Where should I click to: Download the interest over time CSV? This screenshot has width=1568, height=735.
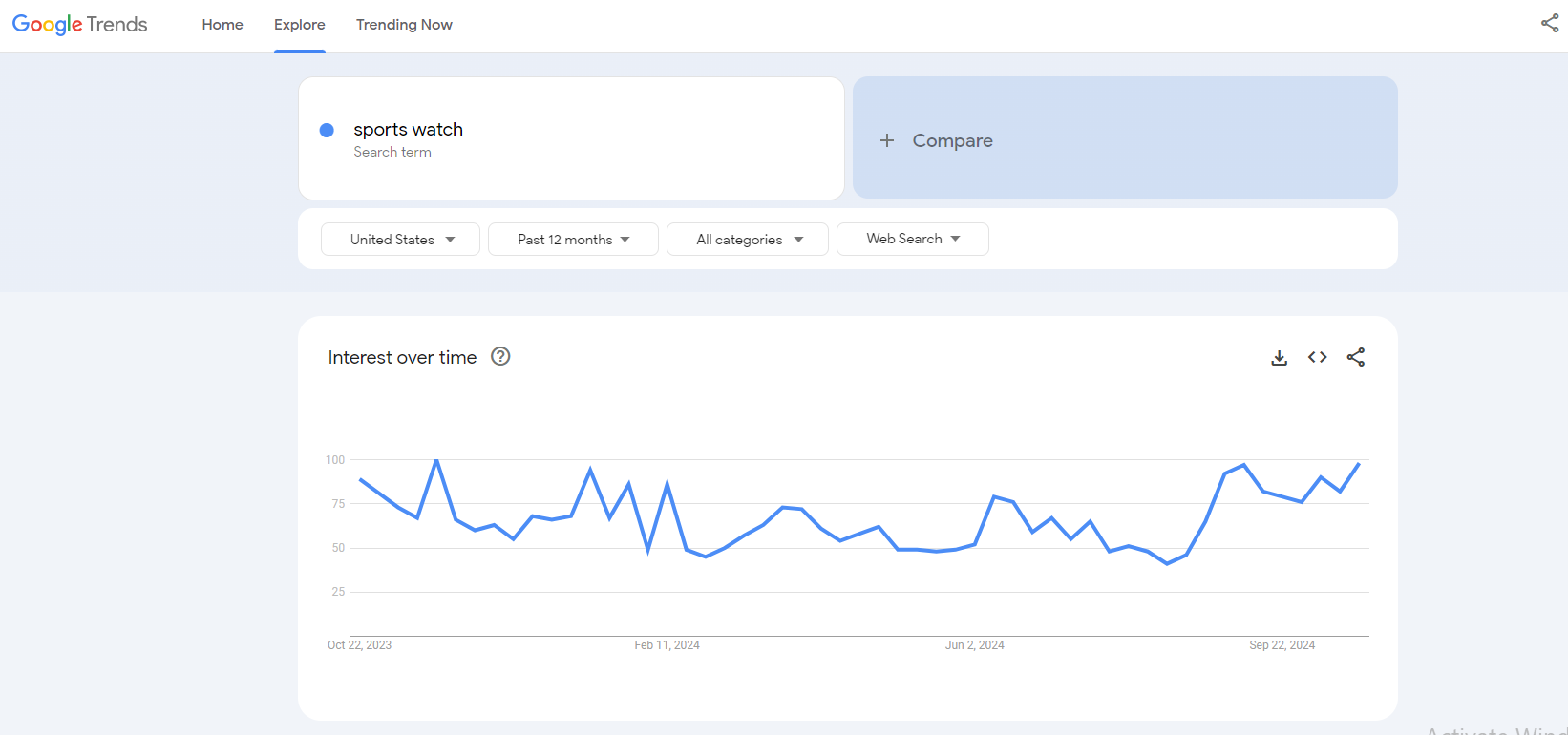1280,358
